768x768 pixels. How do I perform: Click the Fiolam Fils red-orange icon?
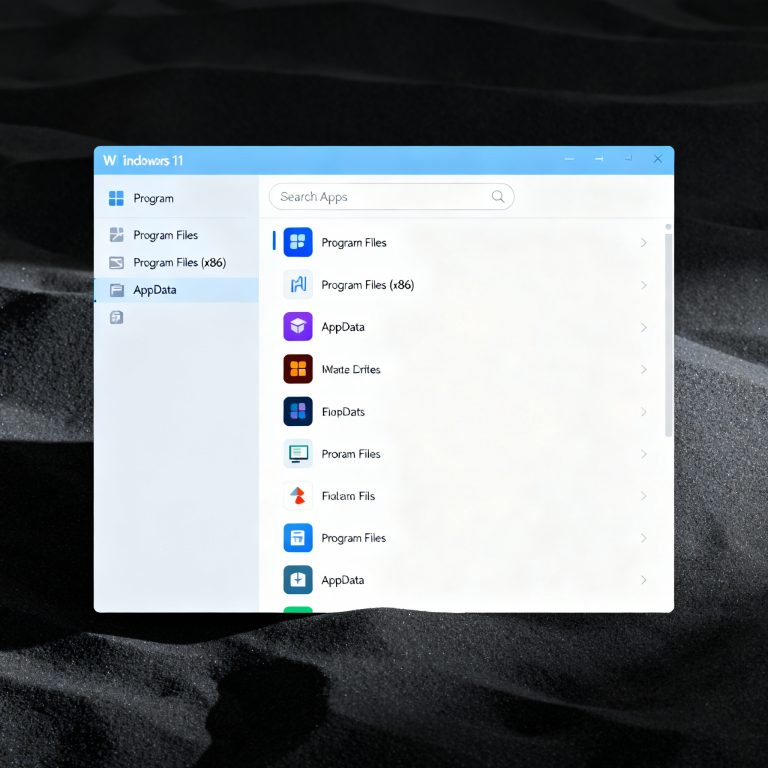coord(298,495)
